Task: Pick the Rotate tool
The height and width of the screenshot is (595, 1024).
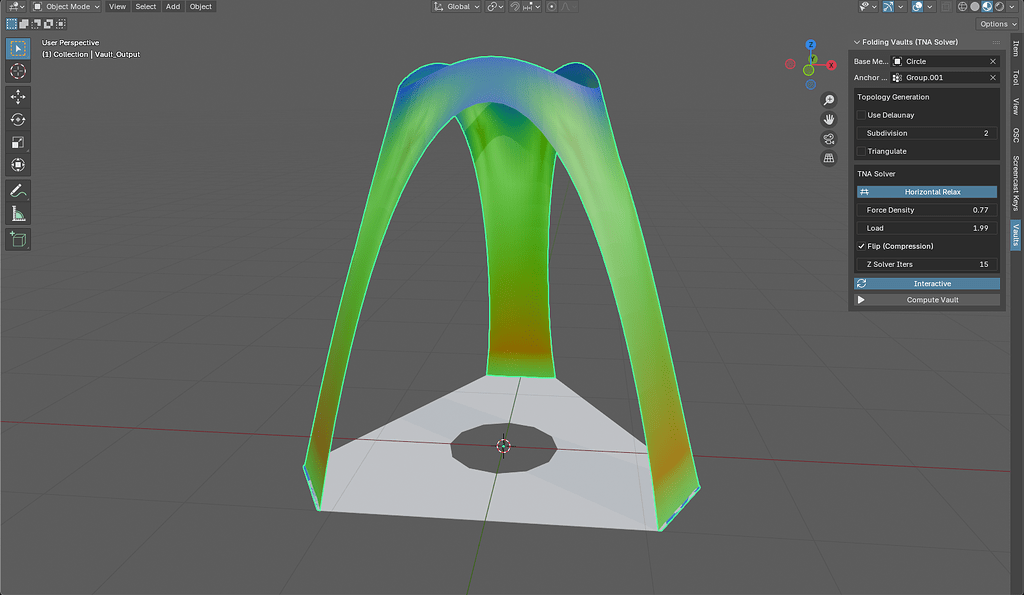Action: [x=18, y=120]
